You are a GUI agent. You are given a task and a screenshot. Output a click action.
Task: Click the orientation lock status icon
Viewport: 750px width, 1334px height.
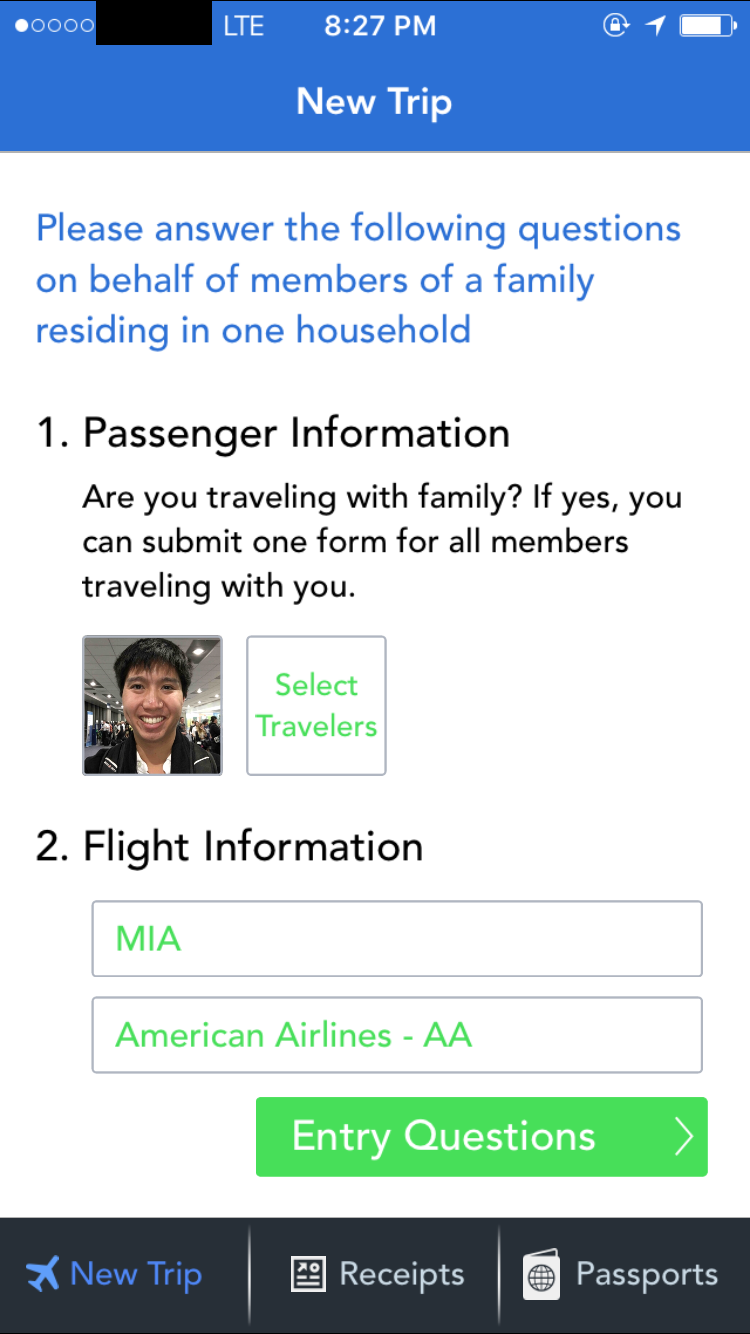click(x=616, y=26)
